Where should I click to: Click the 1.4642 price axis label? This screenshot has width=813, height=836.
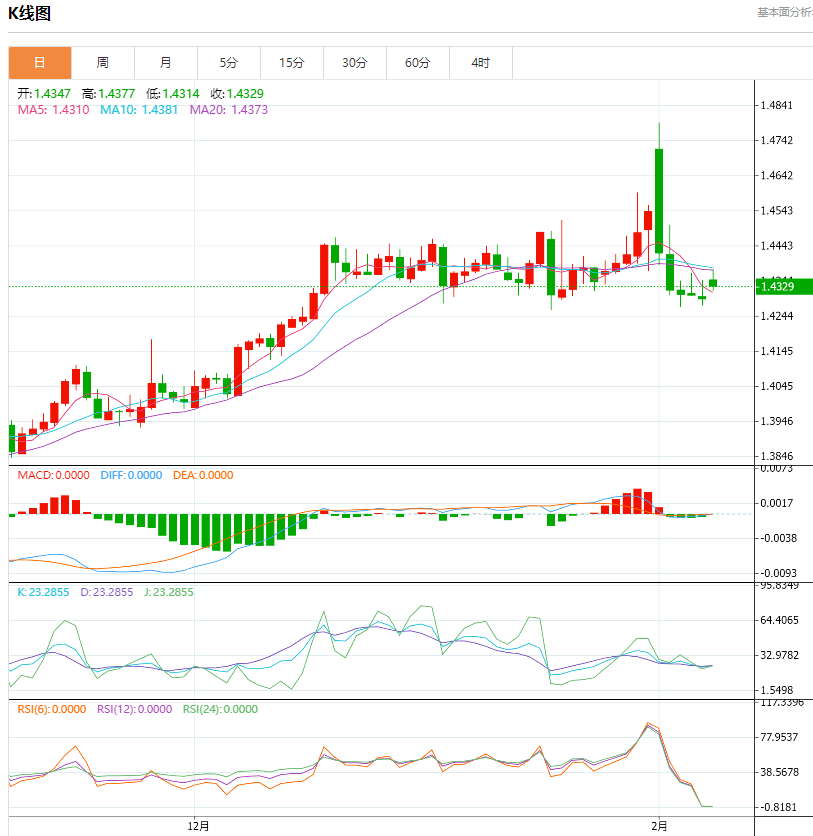pyautogui.click(x=777, y=175)
